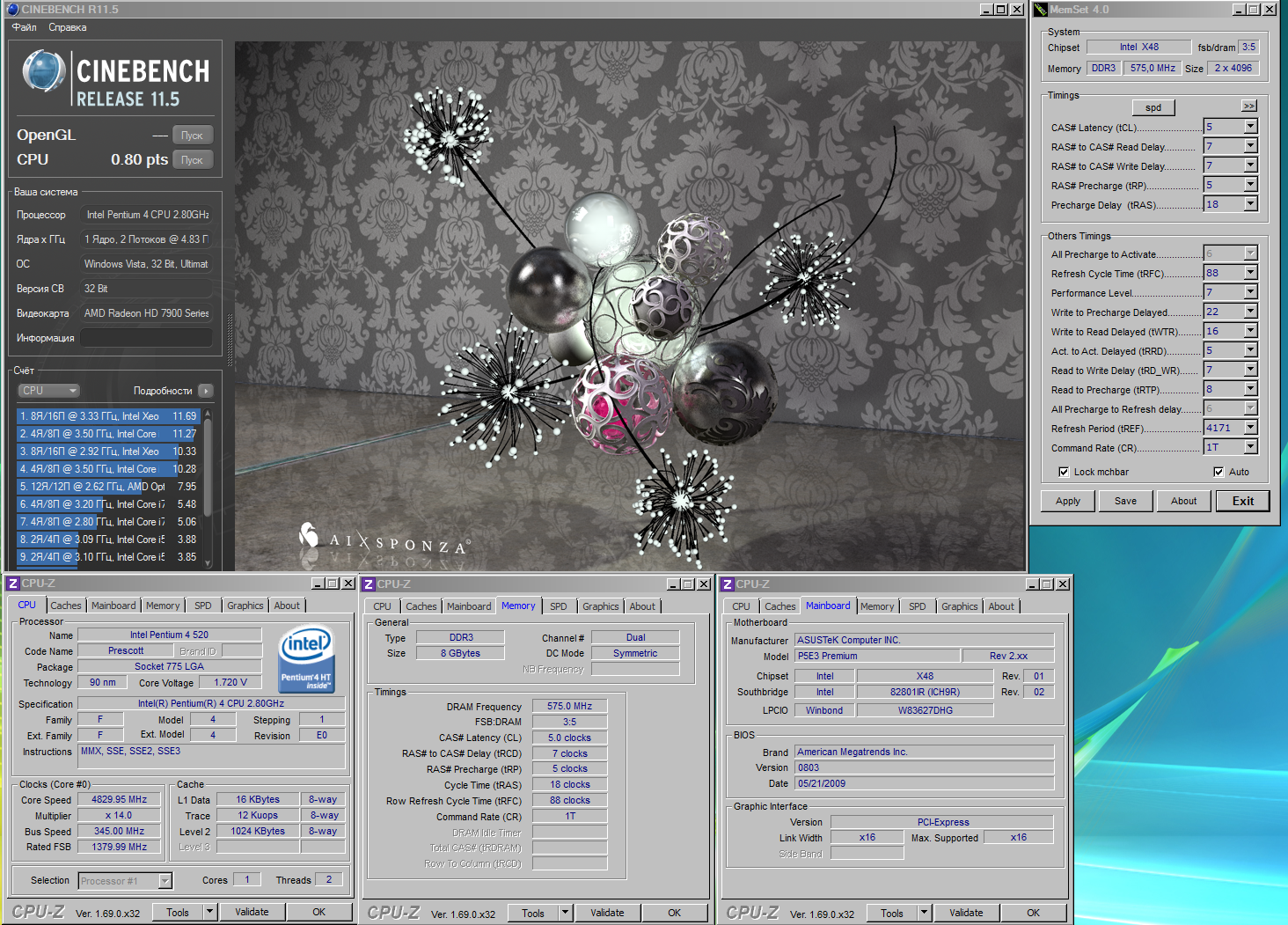The height and width of the screenshot is (925, 1288).
Task: Click the memory Size 8 GBytes field
Action: click(460, 653)
